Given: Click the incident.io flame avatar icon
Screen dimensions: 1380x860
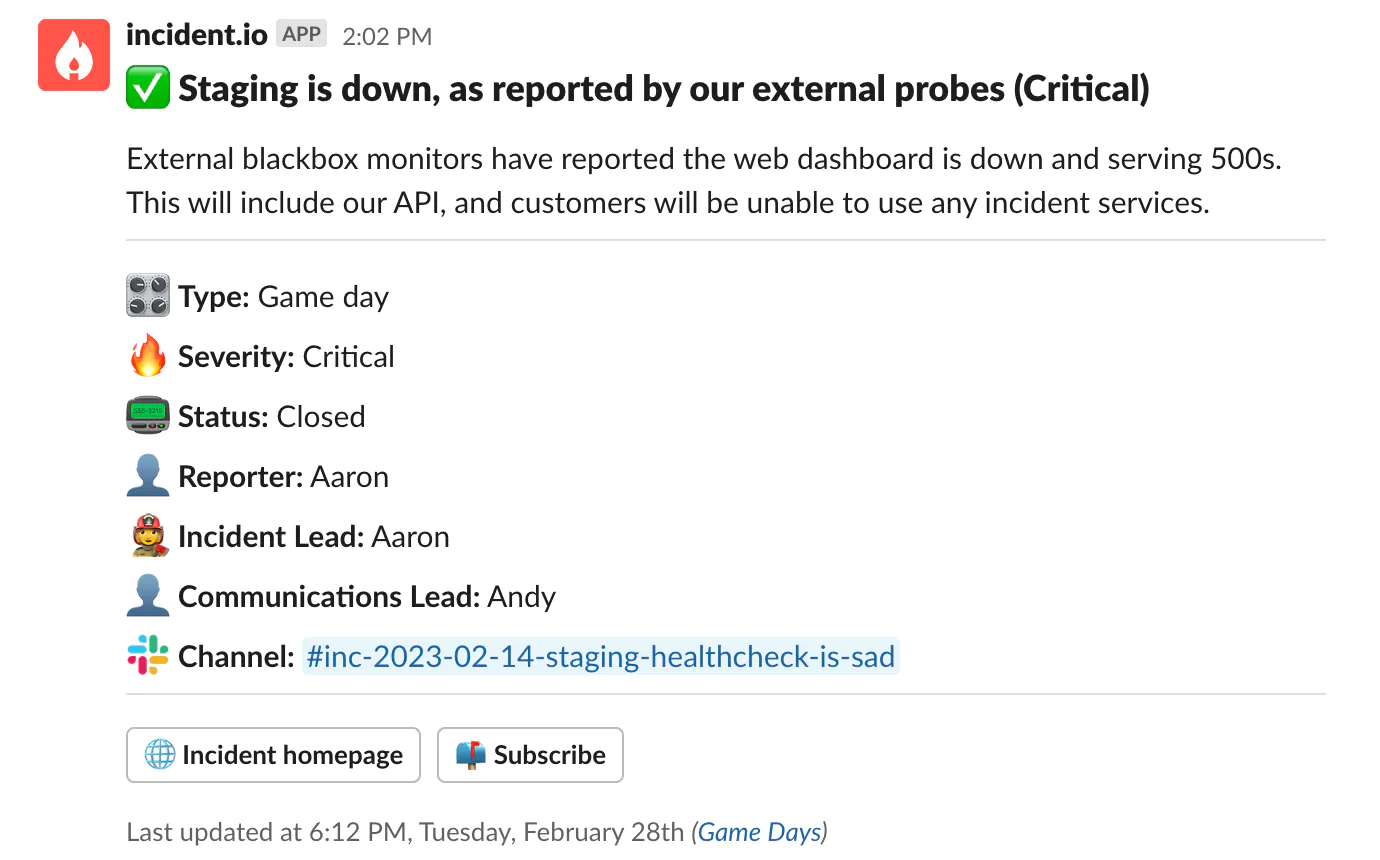Looking at the screenshot, I should pos(73,55).
